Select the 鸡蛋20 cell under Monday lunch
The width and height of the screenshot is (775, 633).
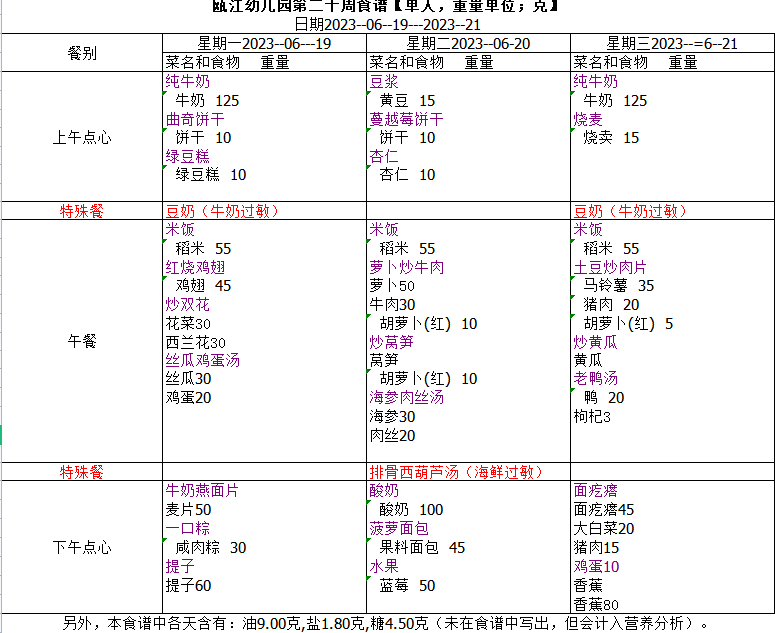click(x=188, y=397)
